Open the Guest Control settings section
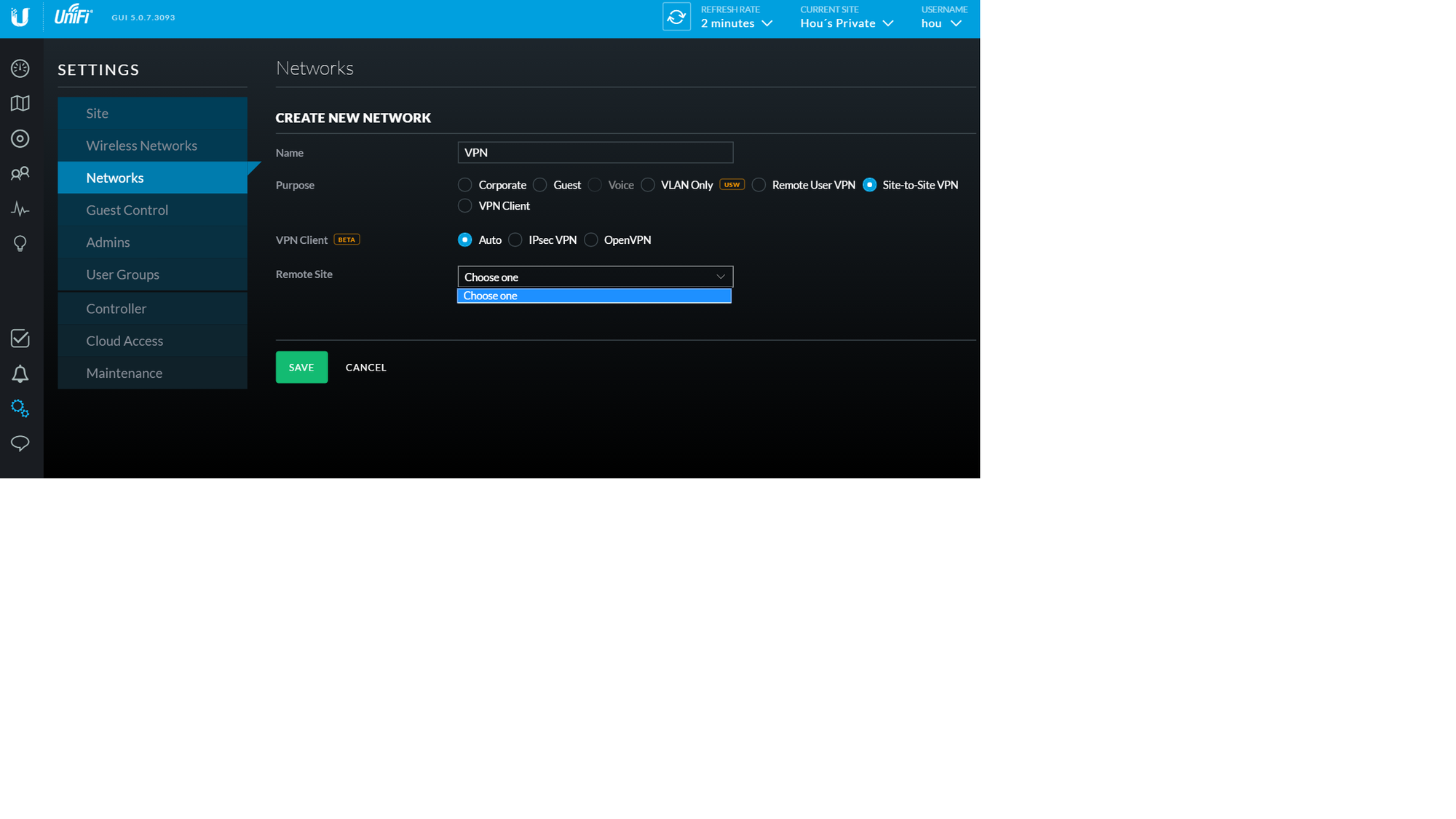The width and height of the screenshot is (1456, 819). [x=127, y=210]
